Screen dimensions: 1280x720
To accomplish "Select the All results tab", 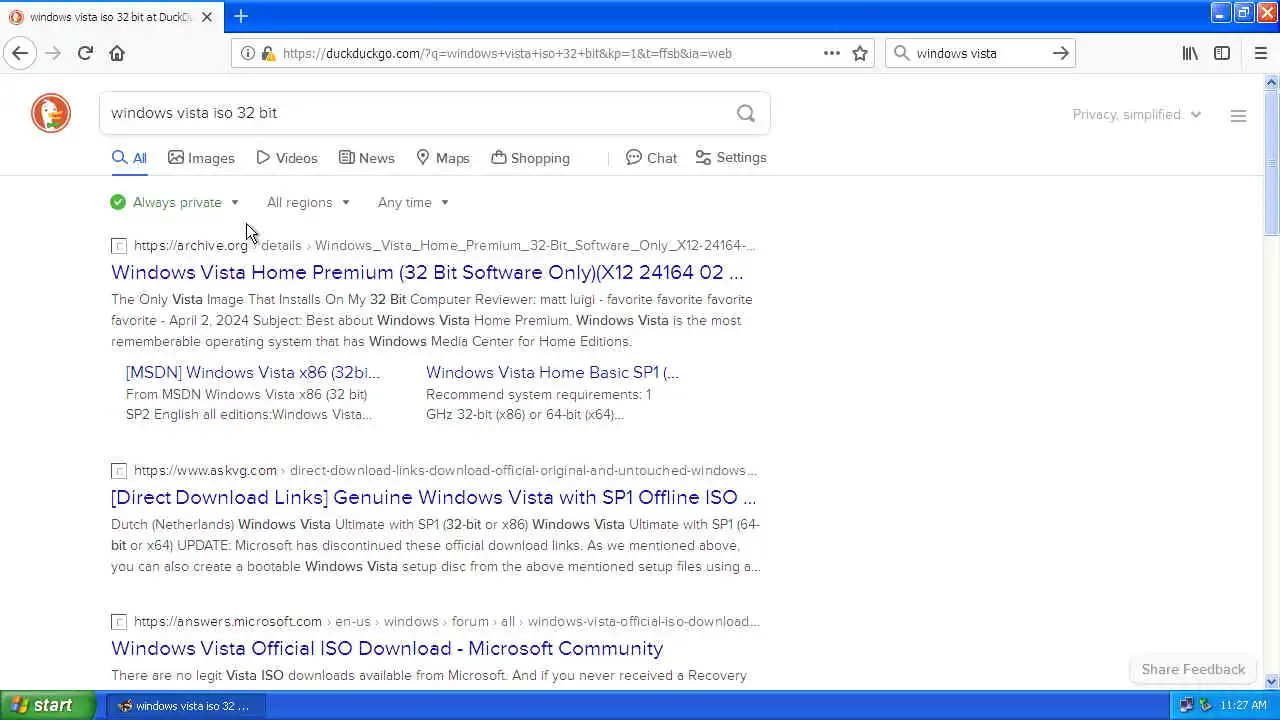I will coord(129,158).
